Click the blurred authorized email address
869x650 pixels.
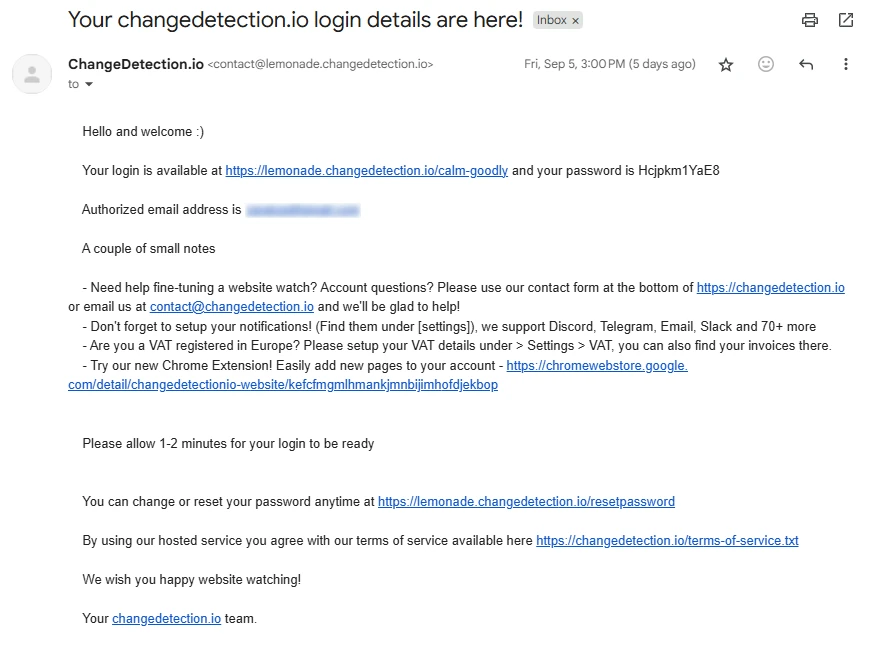point(302,211)
